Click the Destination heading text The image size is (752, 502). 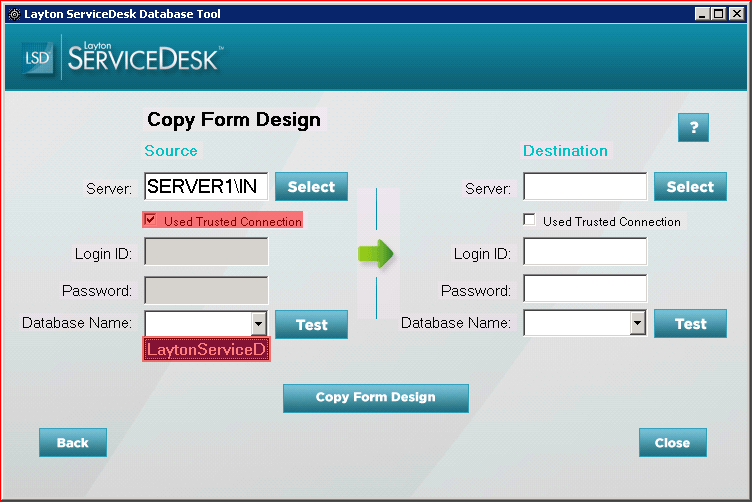565,151
